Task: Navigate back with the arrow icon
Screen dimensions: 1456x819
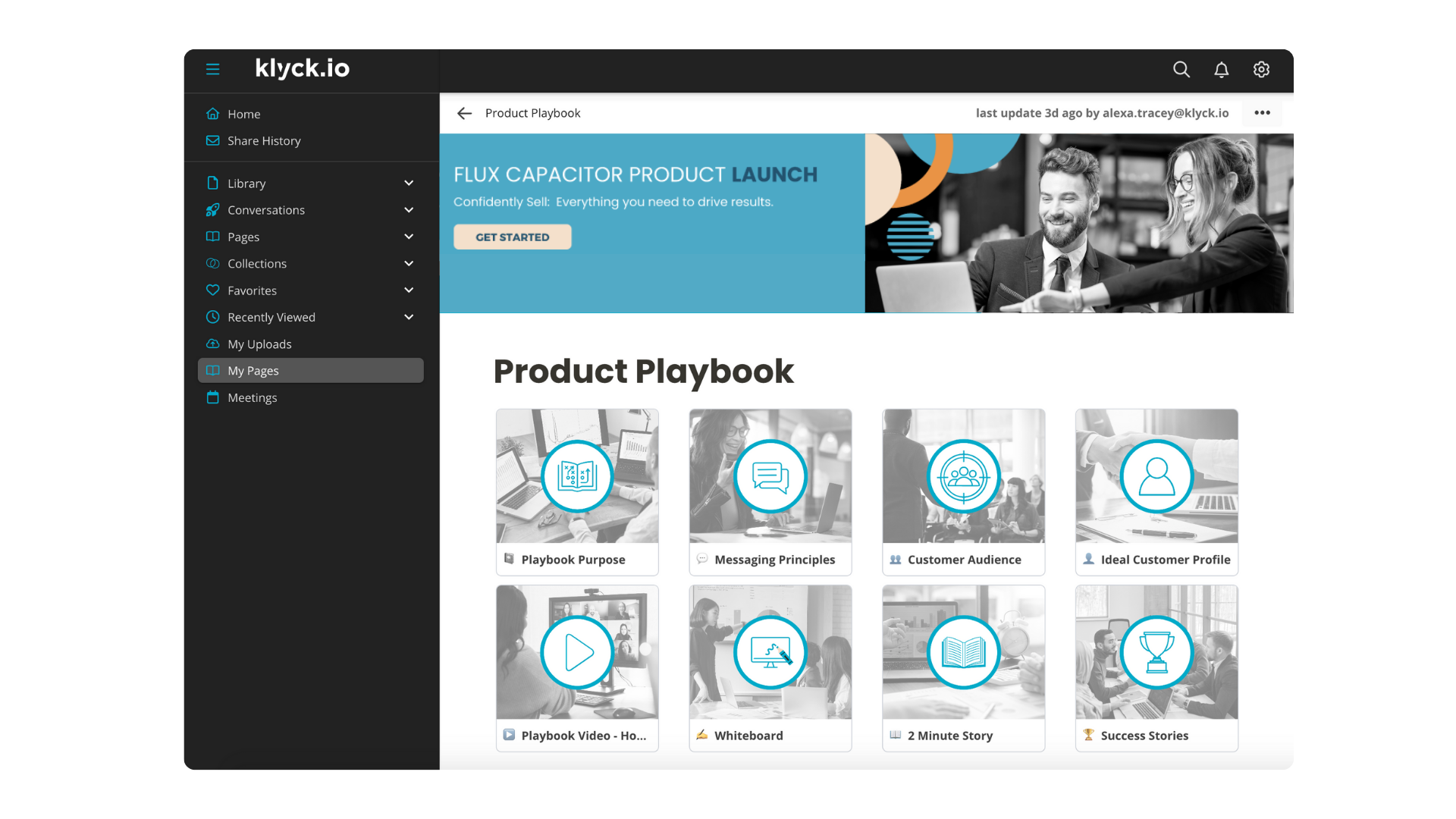Action: pos(463,113)
